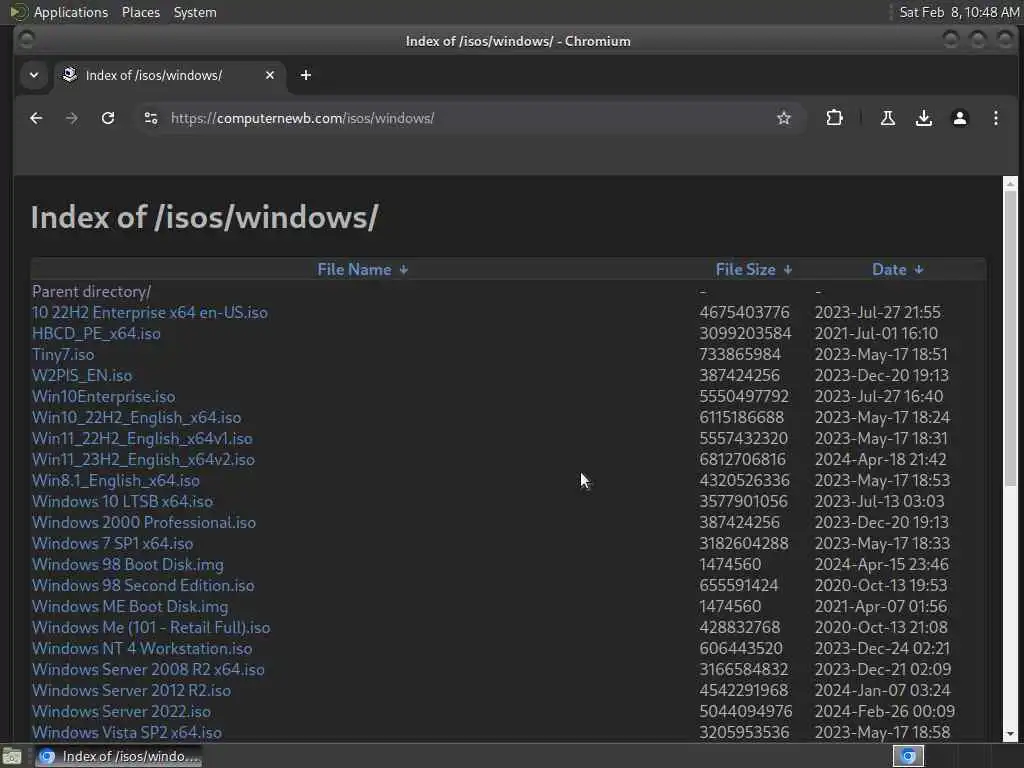Click the workspace switcher Chromium thumbnail
This screenshot has height=768, width=1024.
pos(908,756)
